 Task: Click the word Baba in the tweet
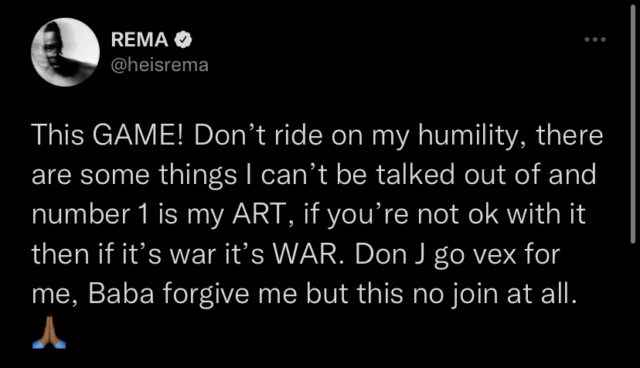pyautogui.click(x=121, y=293)
